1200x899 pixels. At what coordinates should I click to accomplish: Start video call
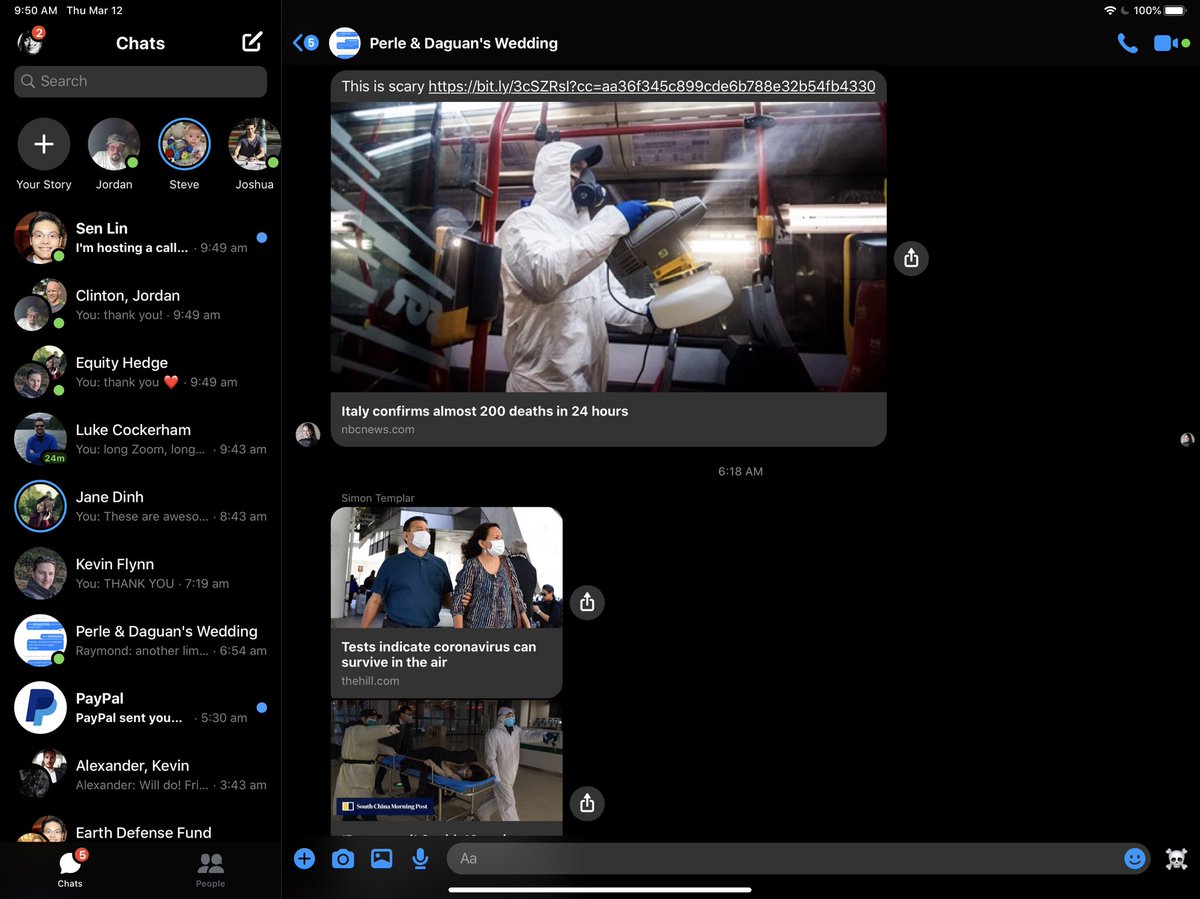1165,43
